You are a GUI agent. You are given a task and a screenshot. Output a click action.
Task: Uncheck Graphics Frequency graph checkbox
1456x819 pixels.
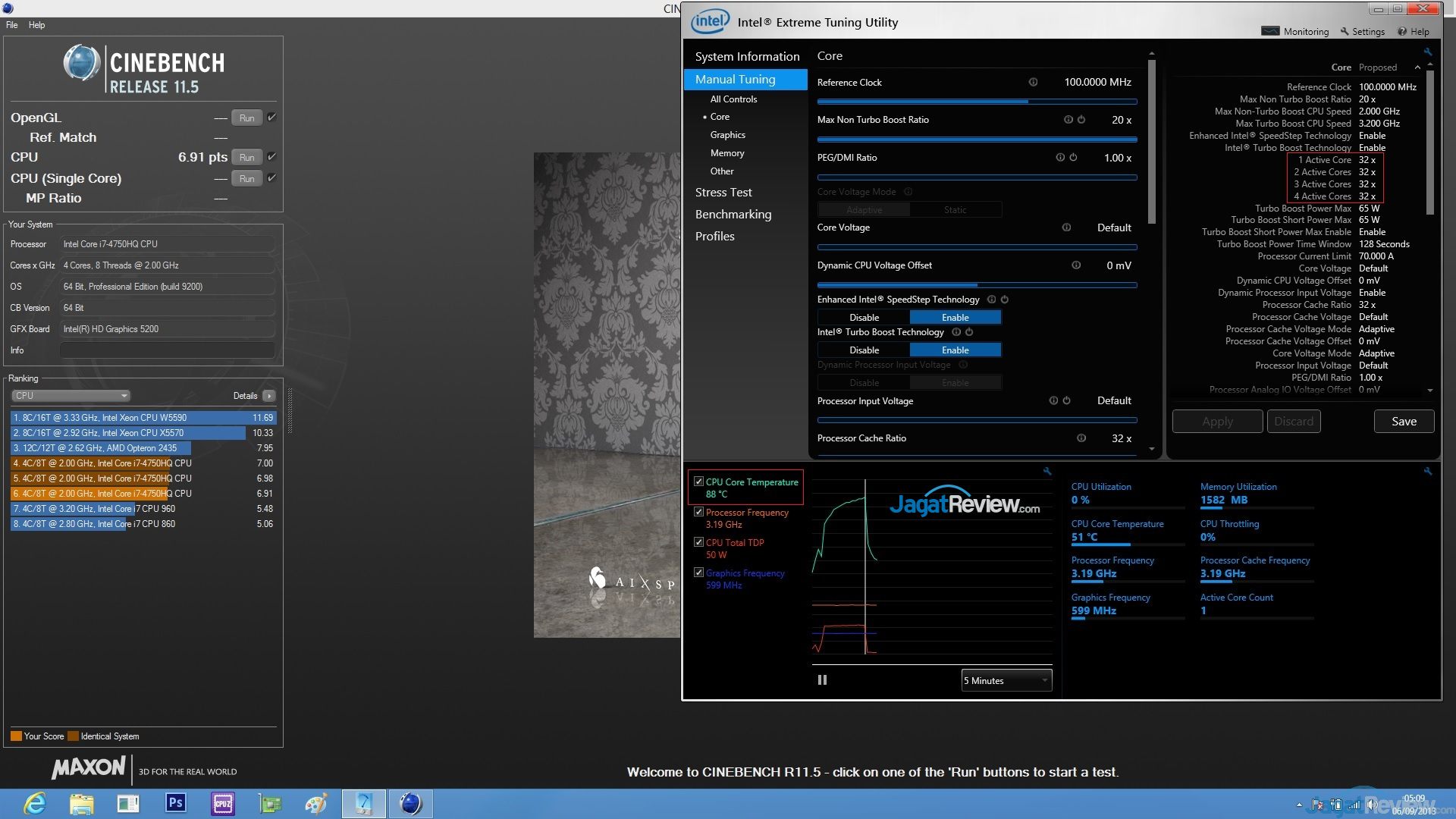(x=698, y=573)
